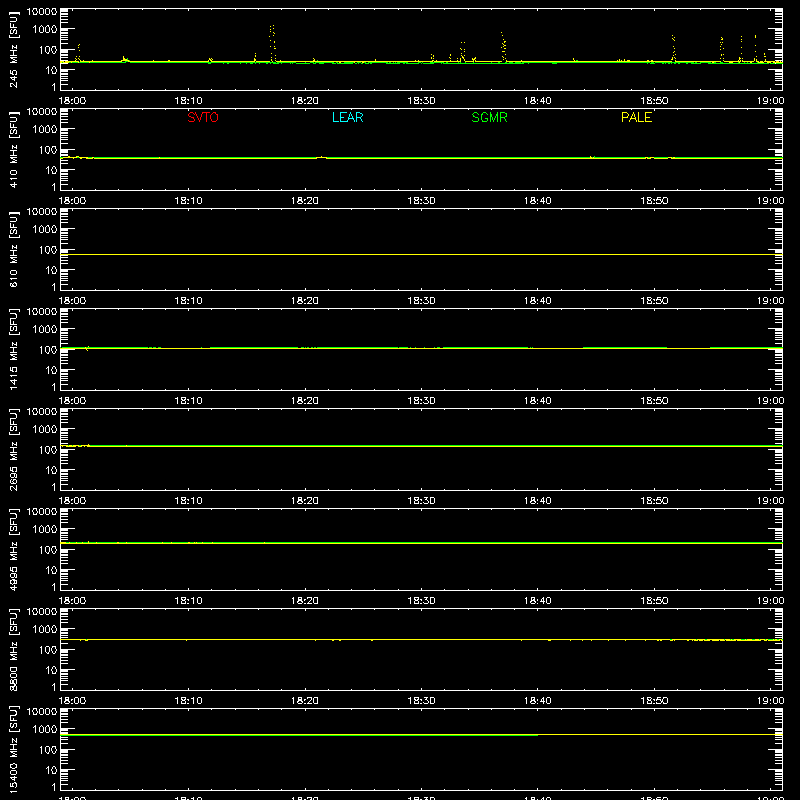The width and height of the screenshot is (800, 800).
Task: Click the 1000 y-axis label of 410 MHz plot
Action: pos(45,129)
